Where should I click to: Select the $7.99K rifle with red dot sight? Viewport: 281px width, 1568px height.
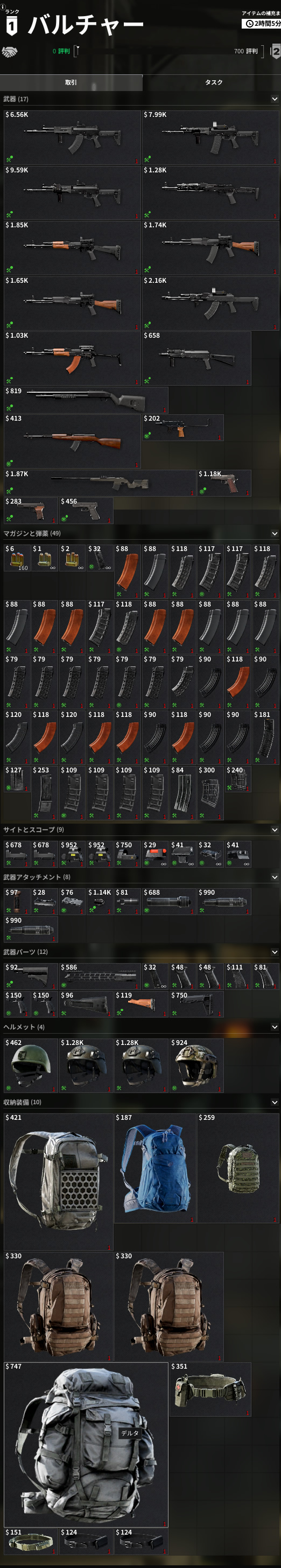(x=210, y=137)
